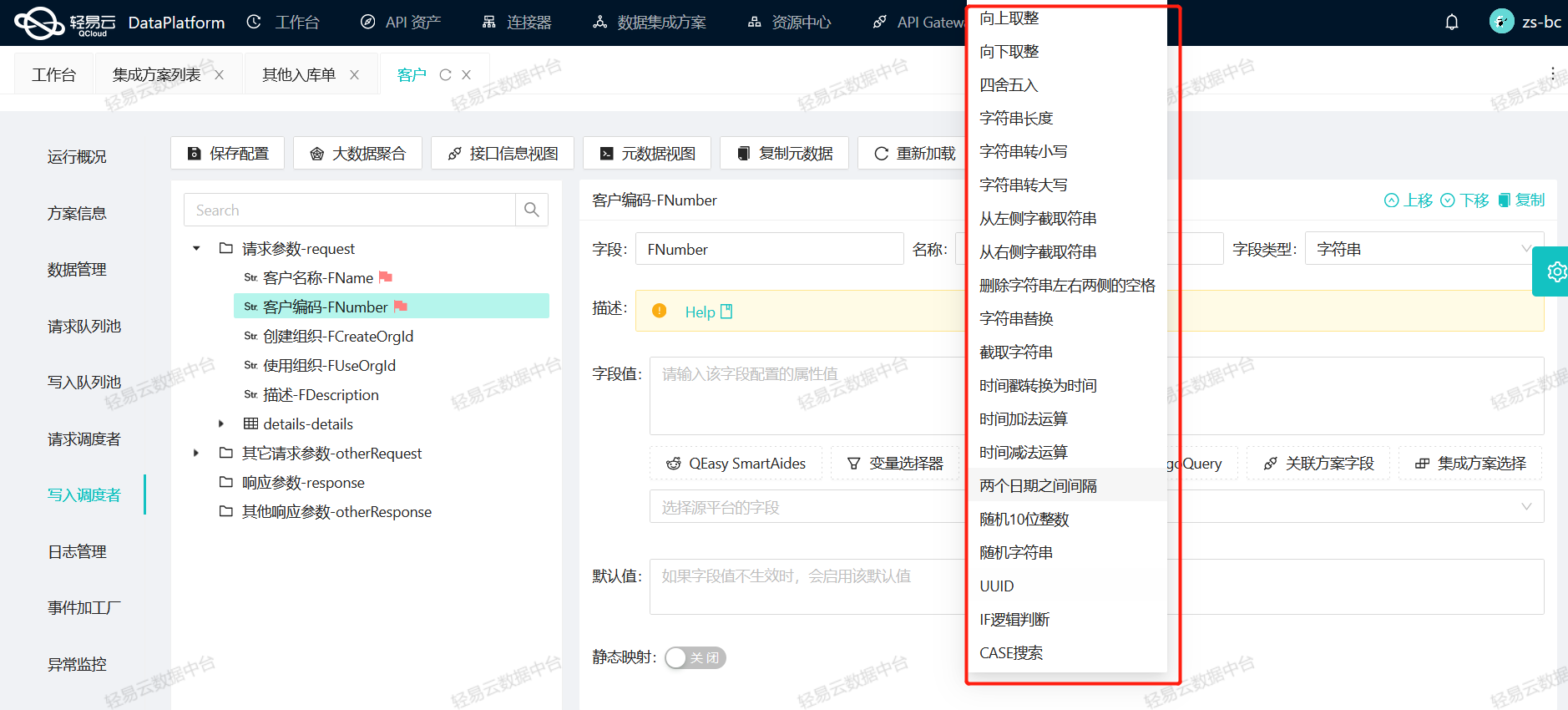Open 连接器 in top navigation
The image size is (1568, 710).
pyautogui.click(x=517, y=23)
